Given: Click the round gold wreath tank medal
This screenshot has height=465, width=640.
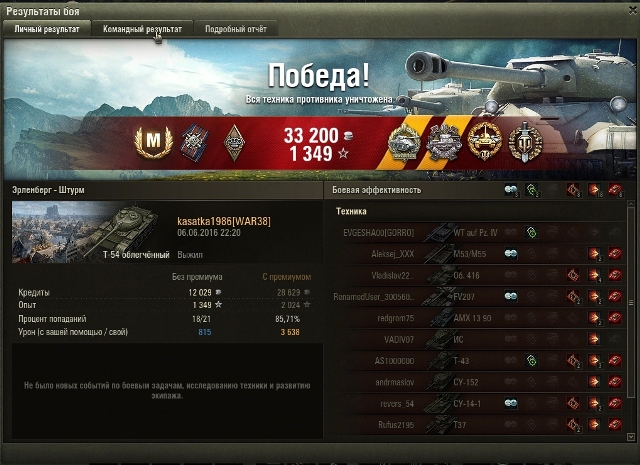Looking at the screenshot, I should click(484, 142).
